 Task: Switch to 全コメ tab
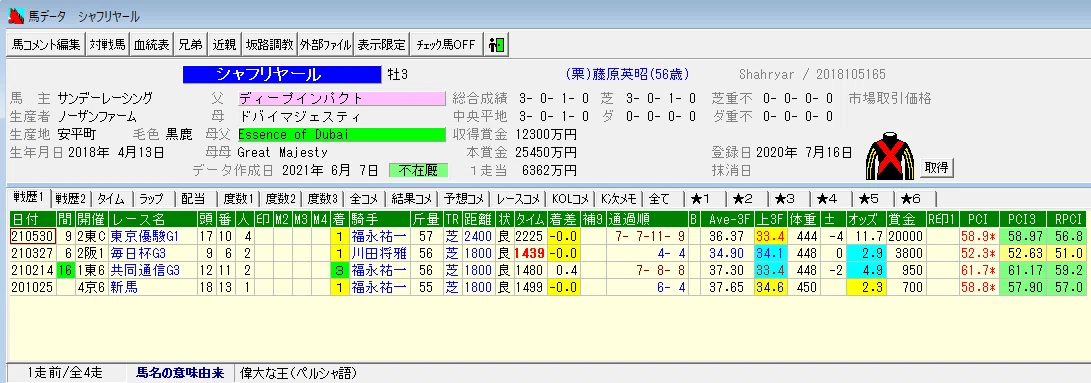(x=365, y=198)
